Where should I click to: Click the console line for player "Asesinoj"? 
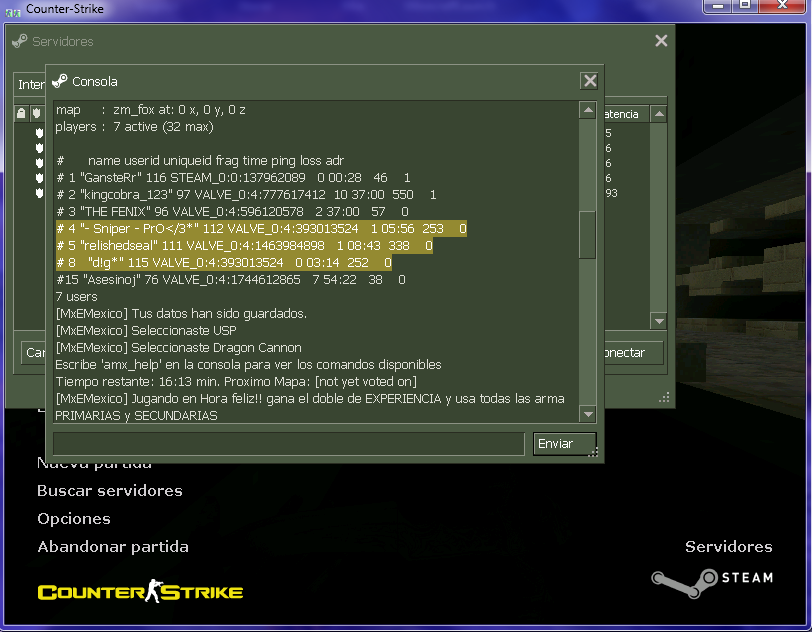(x=230, y=280)
